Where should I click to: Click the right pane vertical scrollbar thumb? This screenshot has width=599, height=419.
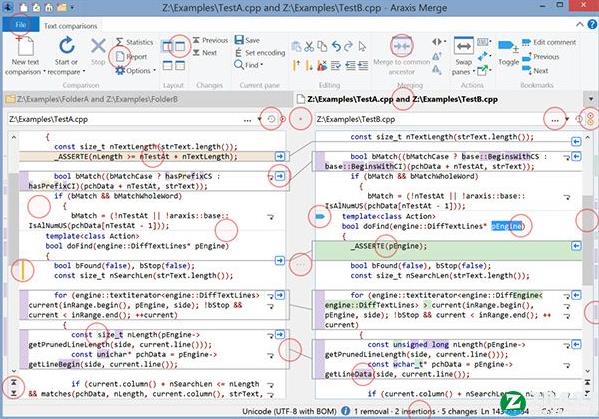(588, 241)
